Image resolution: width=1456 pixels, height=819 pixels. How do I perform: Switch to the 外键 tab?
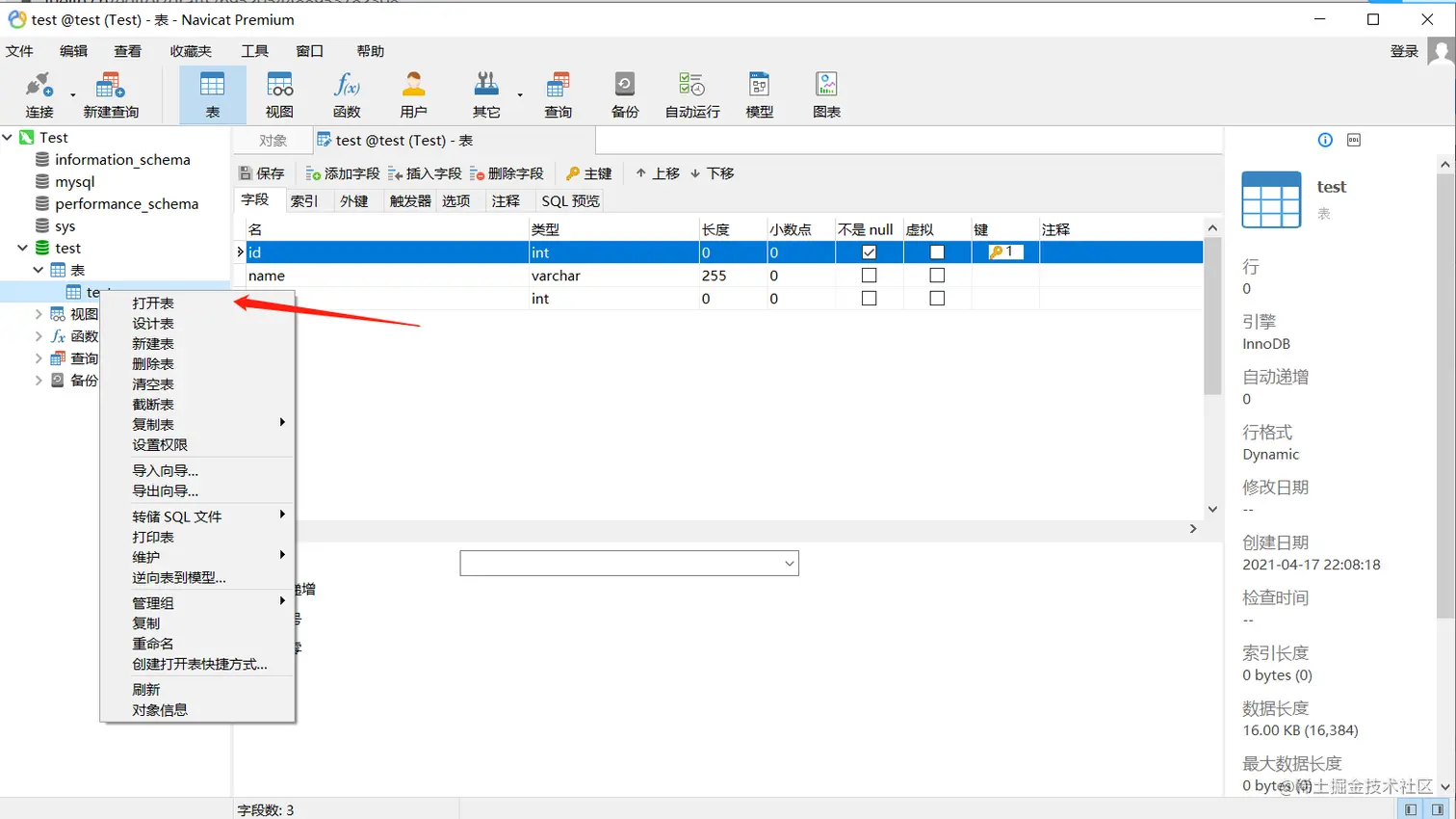tap(354, 200)
